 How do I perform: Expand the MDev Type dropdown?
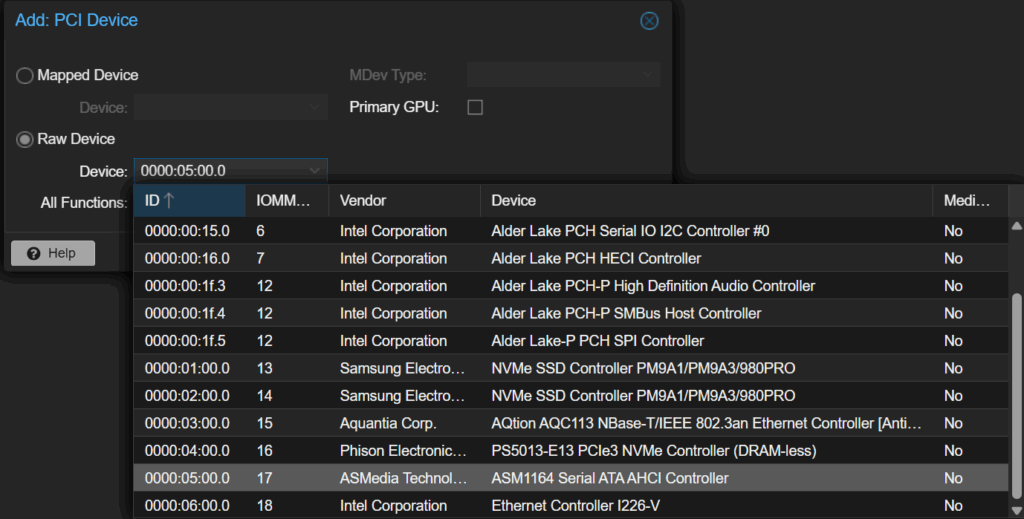[x=563, y=75]
